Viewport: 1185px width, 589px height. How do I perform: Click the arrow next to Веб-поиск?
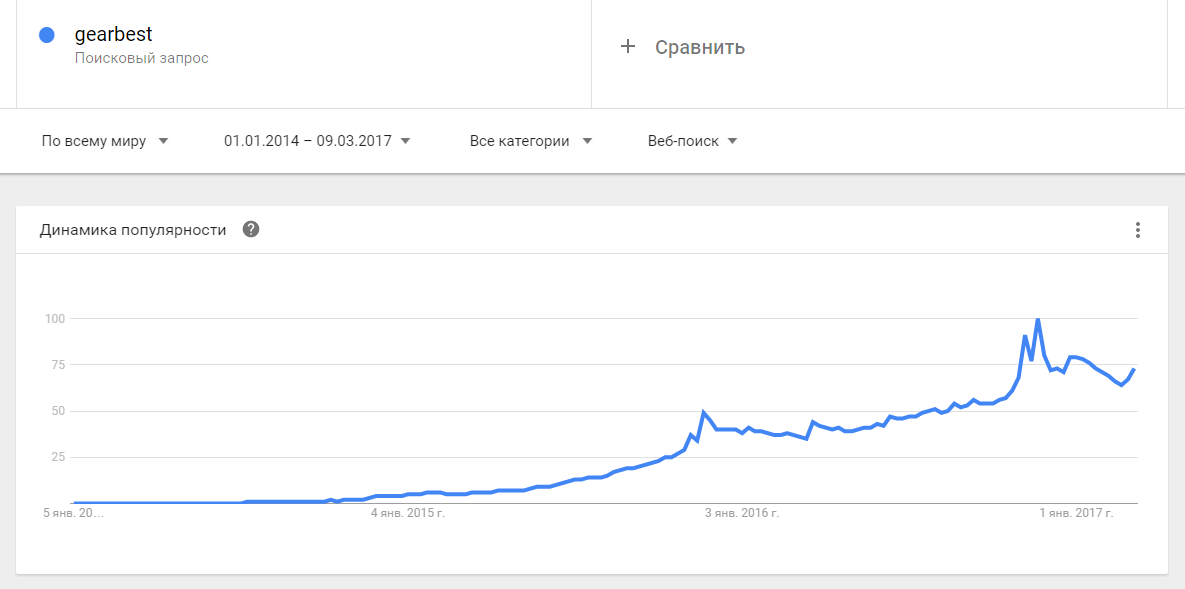732,141
